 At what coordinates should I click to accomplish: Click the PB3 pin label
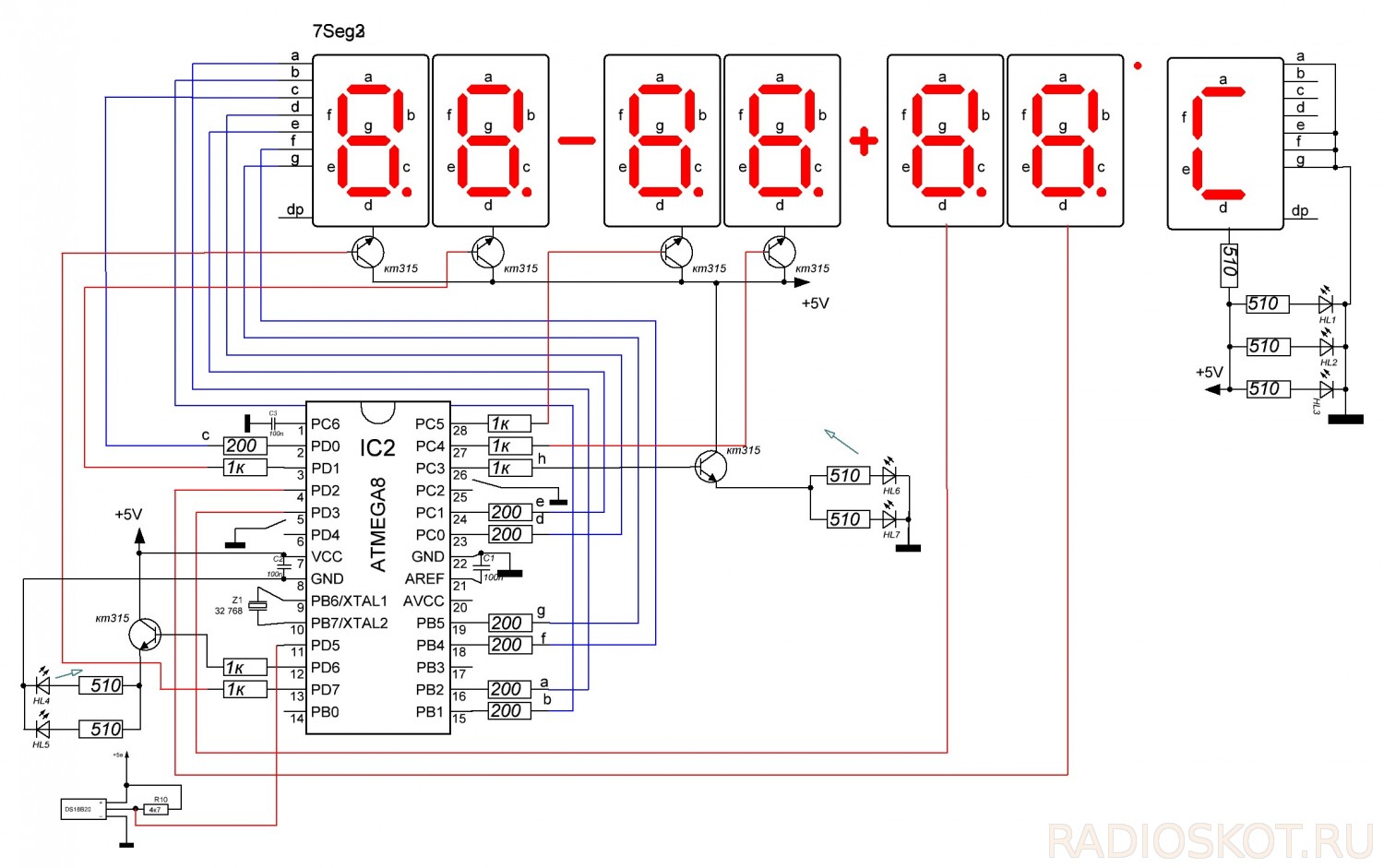[x=430, y=667]
